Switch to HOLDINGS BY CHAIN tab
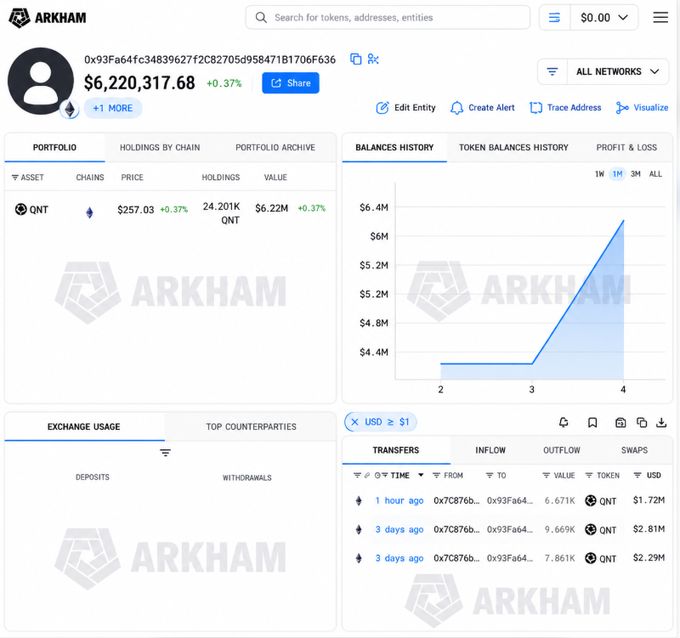This screenshot has height=638, width=680. point(160,147)
